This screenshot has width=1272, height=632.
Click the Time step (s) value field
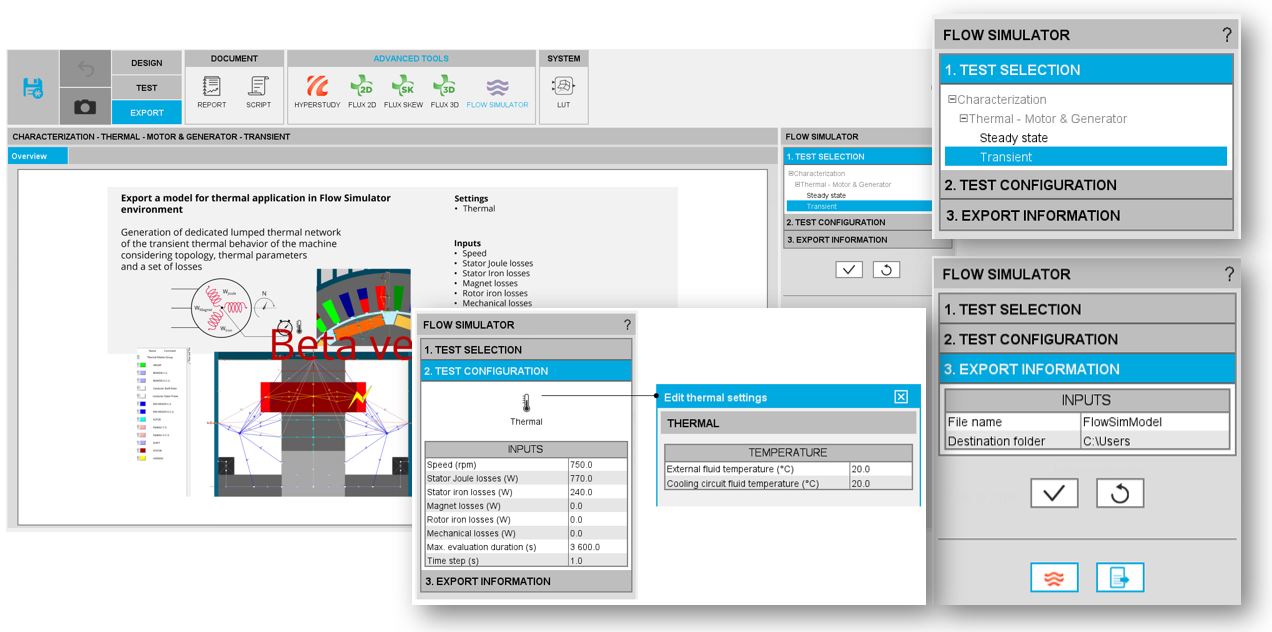tap(597, 561)
